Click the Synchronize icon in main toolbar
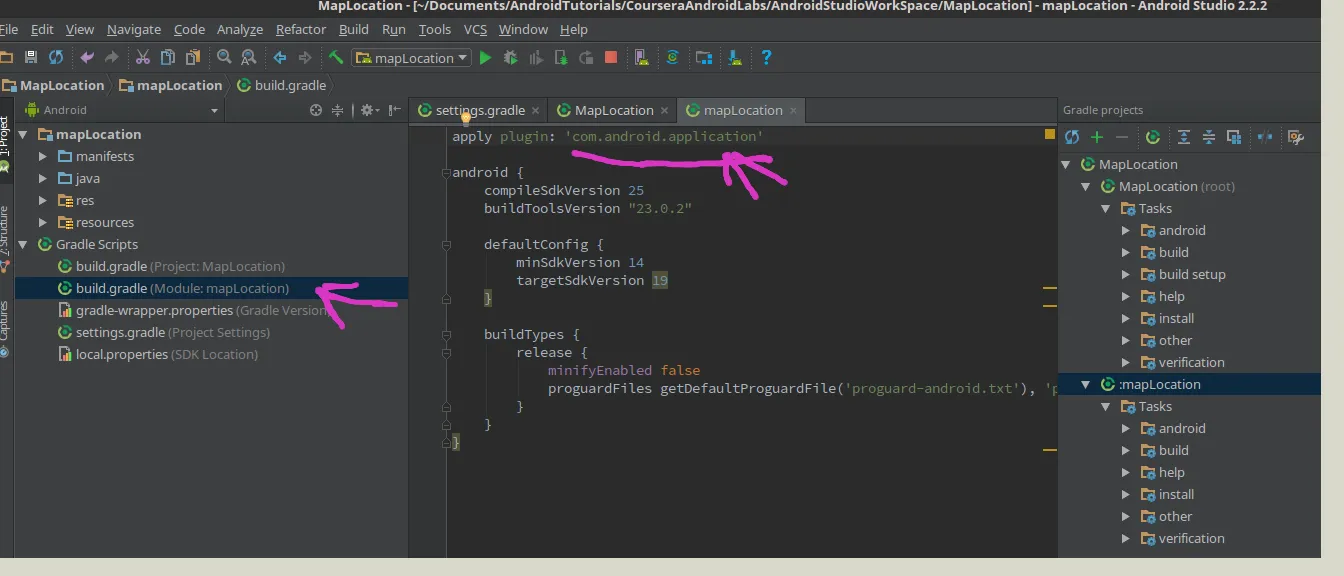 (56, 58)
